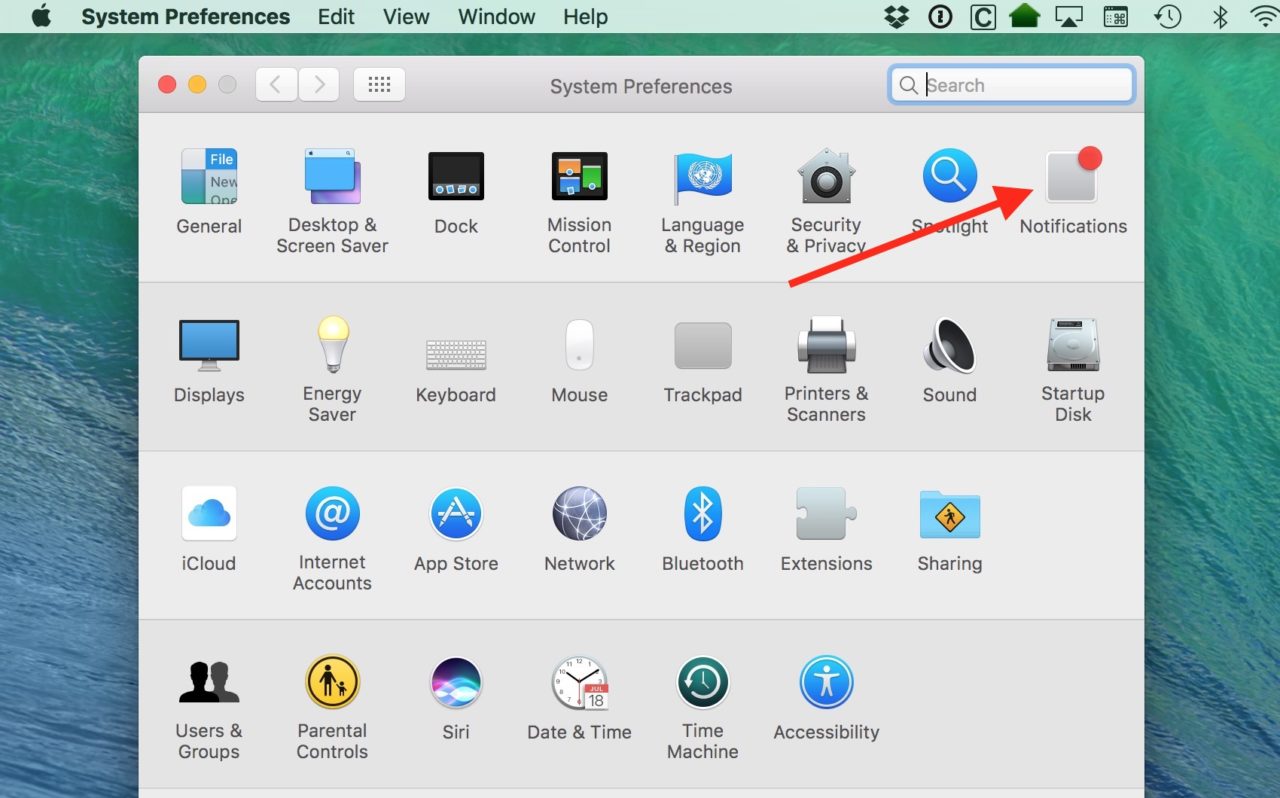This screenshot has width=1280, height=798.
Task: Open the System Preferences app menu
Action: pyautogui.click(x=186, y=17)
